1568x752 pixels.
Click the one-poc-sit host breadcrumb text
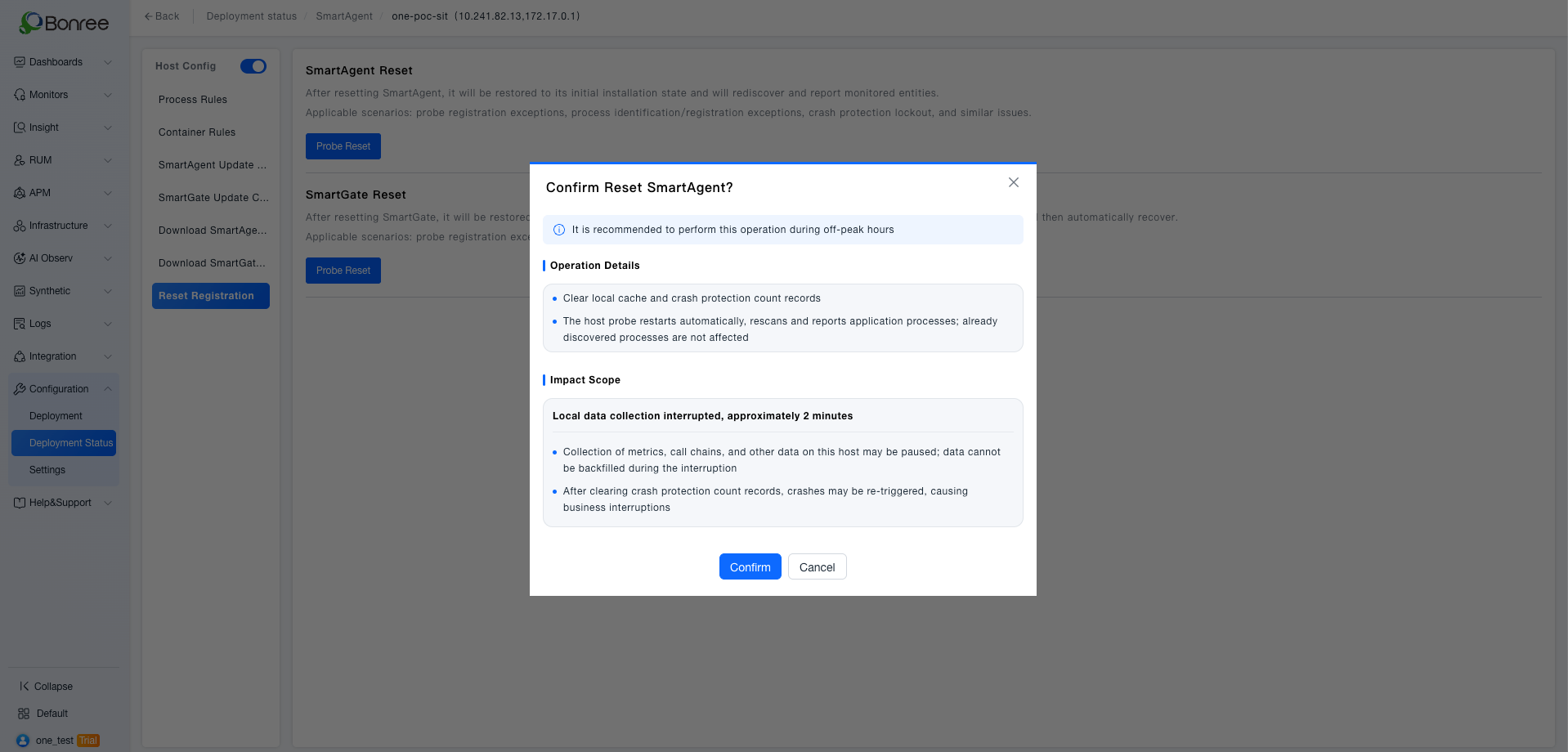coord(486,16)
